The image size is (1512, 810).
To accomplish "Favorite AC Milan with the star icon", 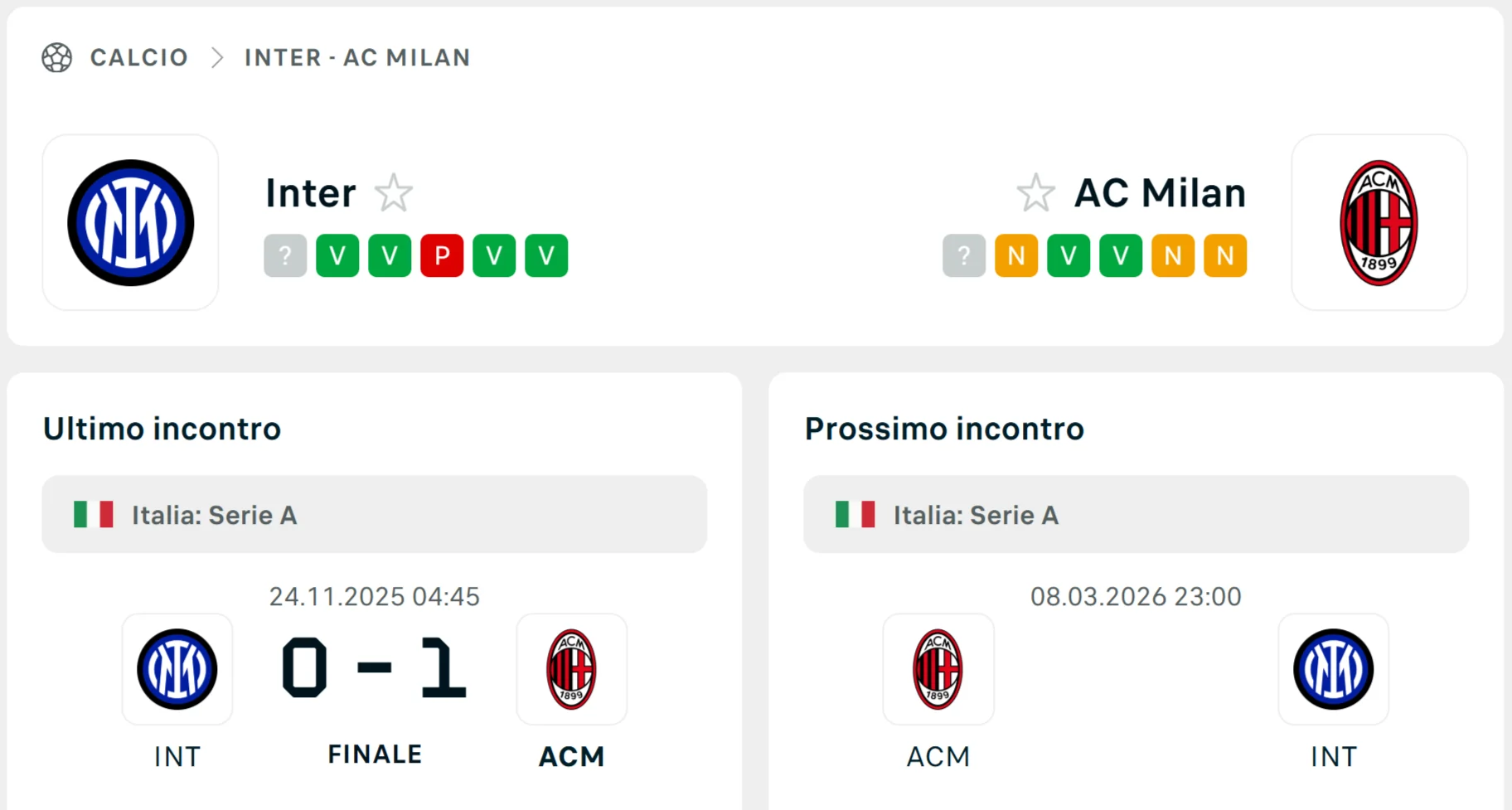I will point(1035,193).
